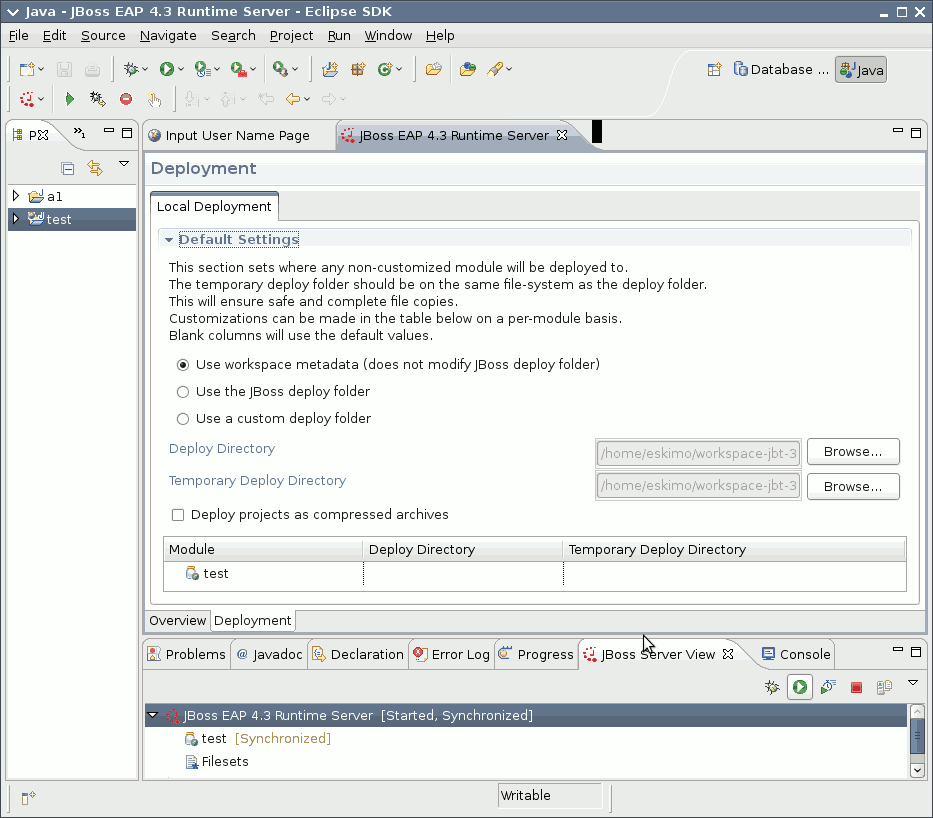
Task: Click the Open Perspective icon
Action: coord(715,70)
